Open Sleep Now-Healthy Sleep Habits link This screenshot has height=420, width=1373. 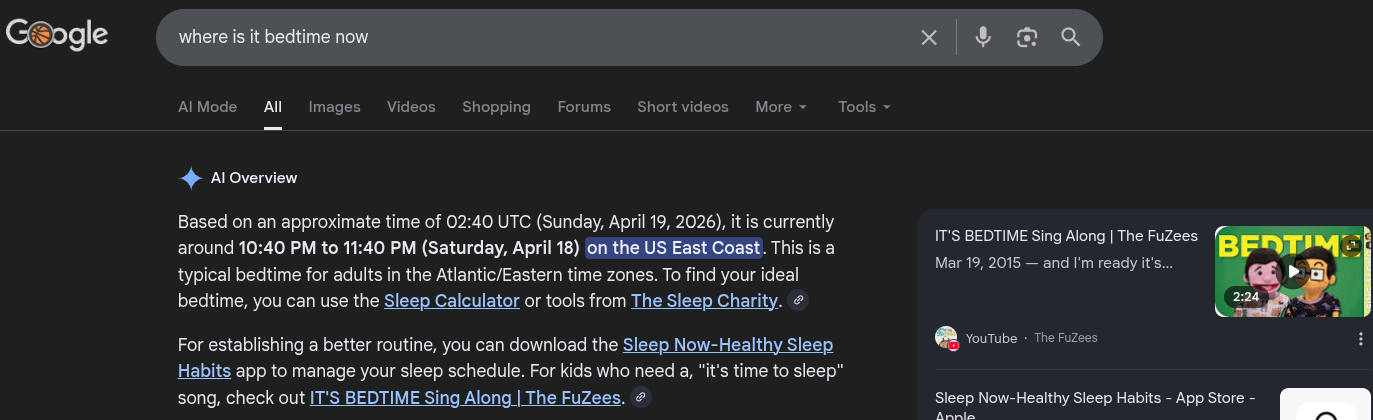pos(727,345)
